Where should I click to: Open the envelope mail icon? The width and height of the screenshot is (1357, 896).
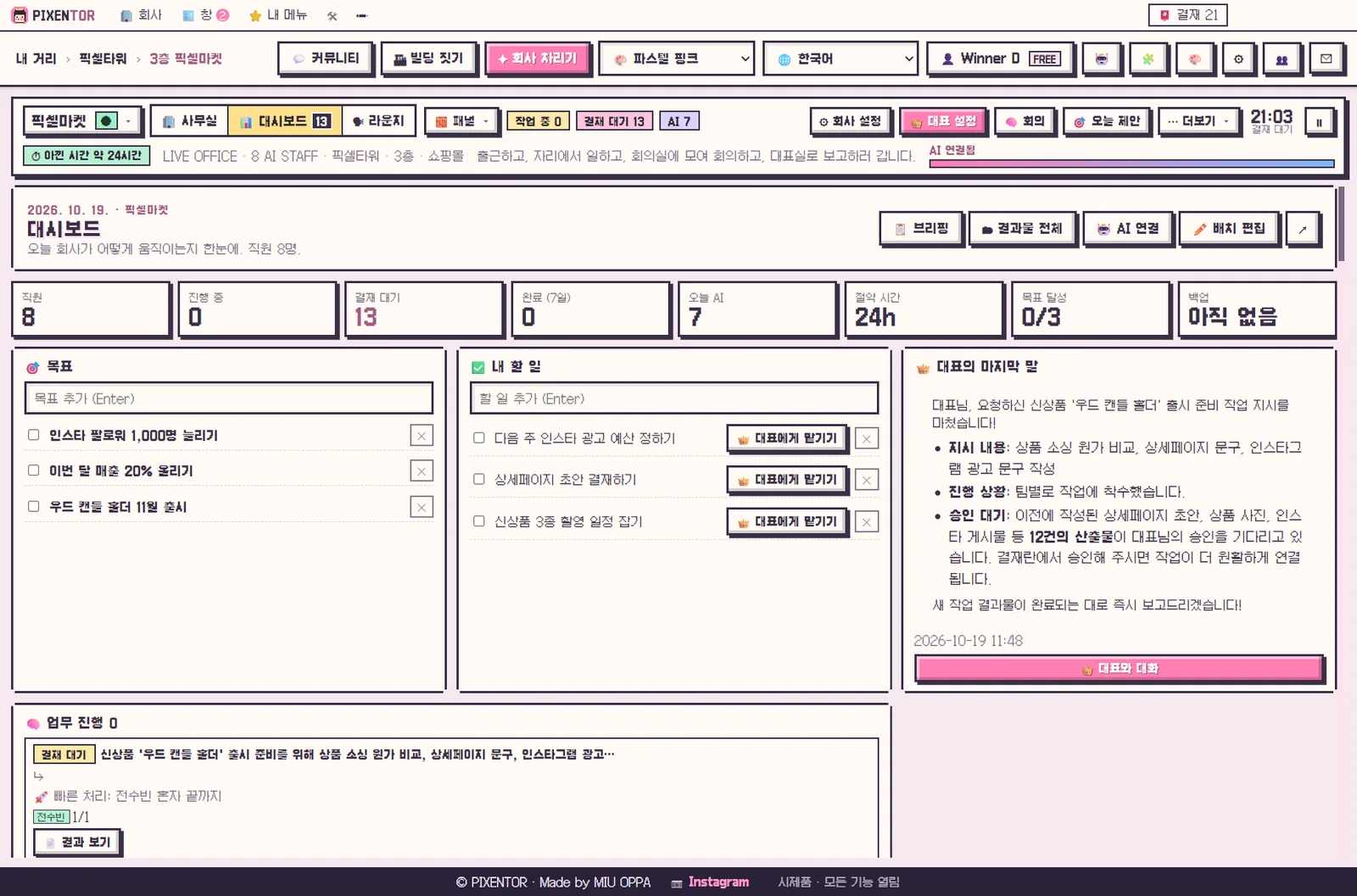(1326, 59)
